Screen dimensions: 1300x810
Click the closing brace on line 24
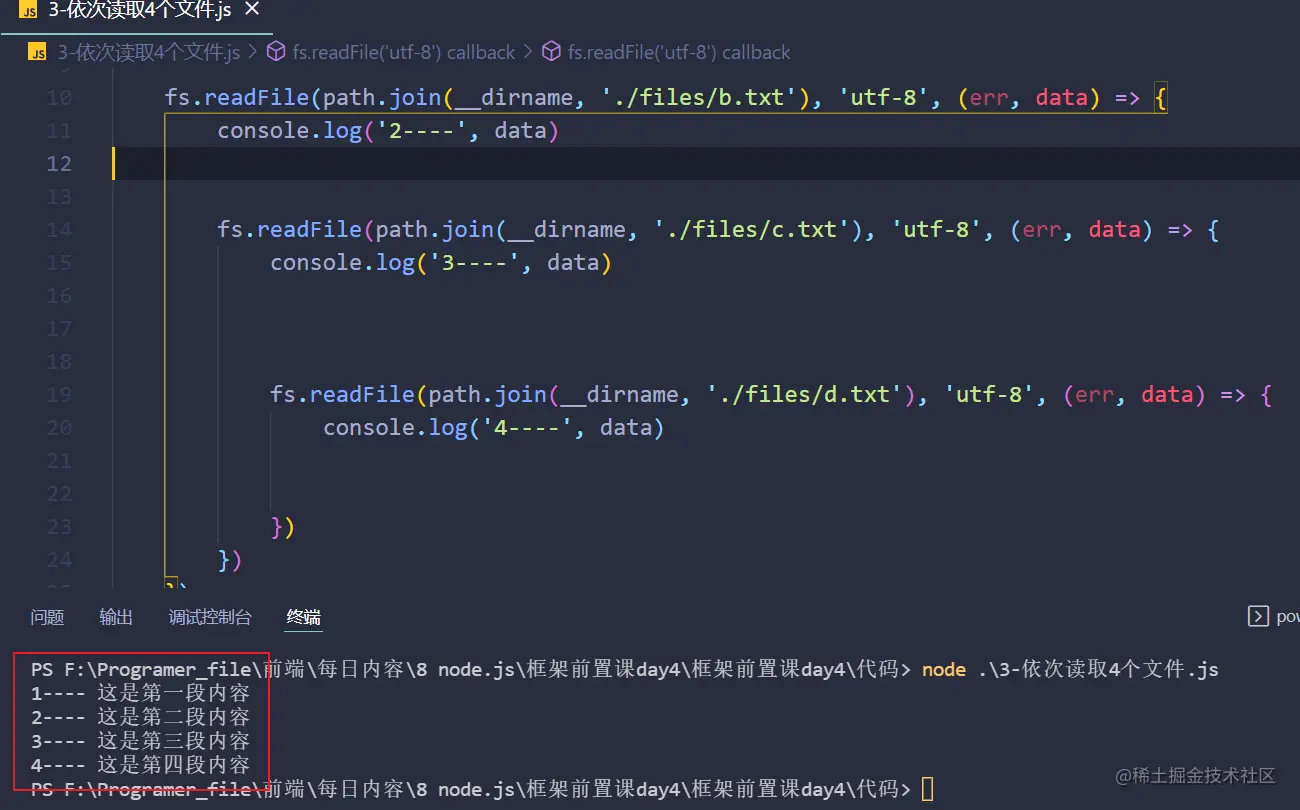point(224,560)
